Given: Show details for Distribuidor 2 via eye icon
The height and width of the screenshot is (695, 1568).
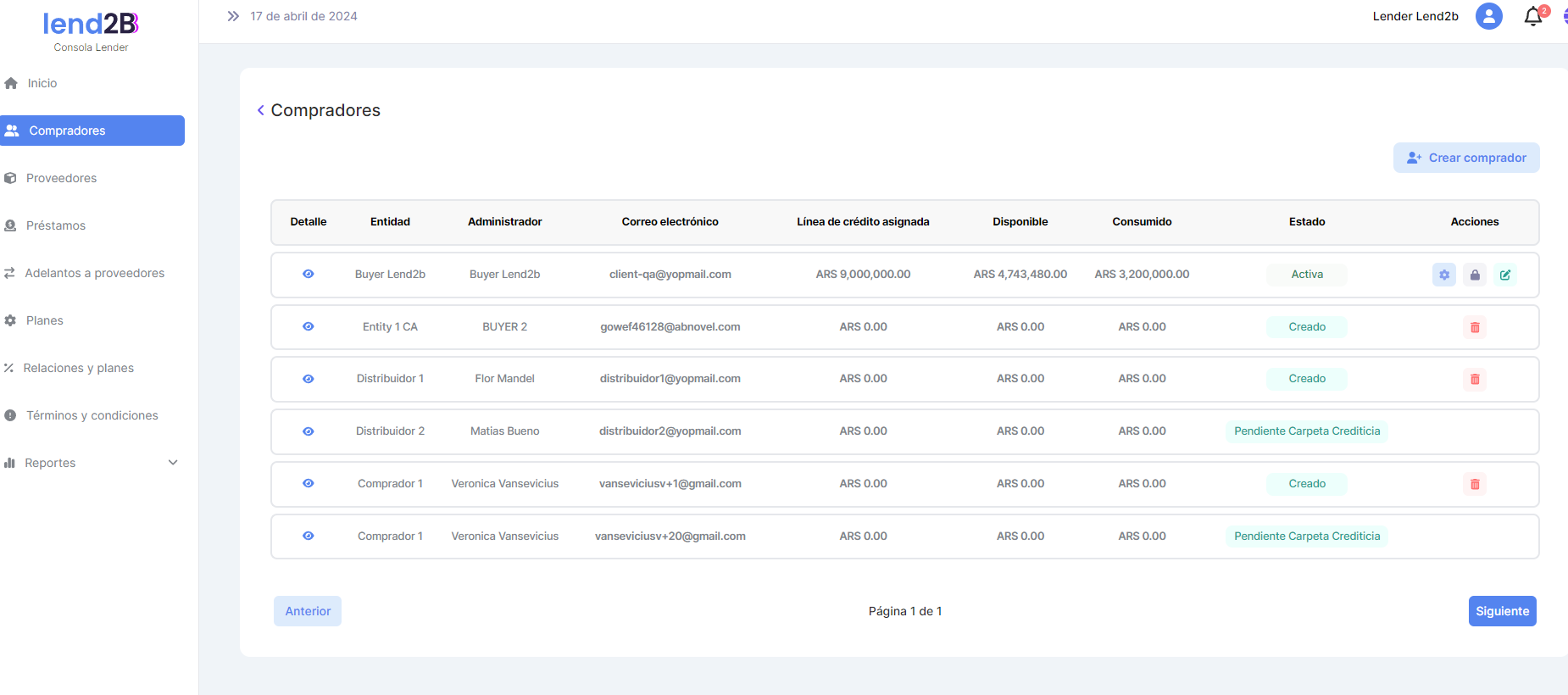Looking at the screenshot, I should [309, 431].
